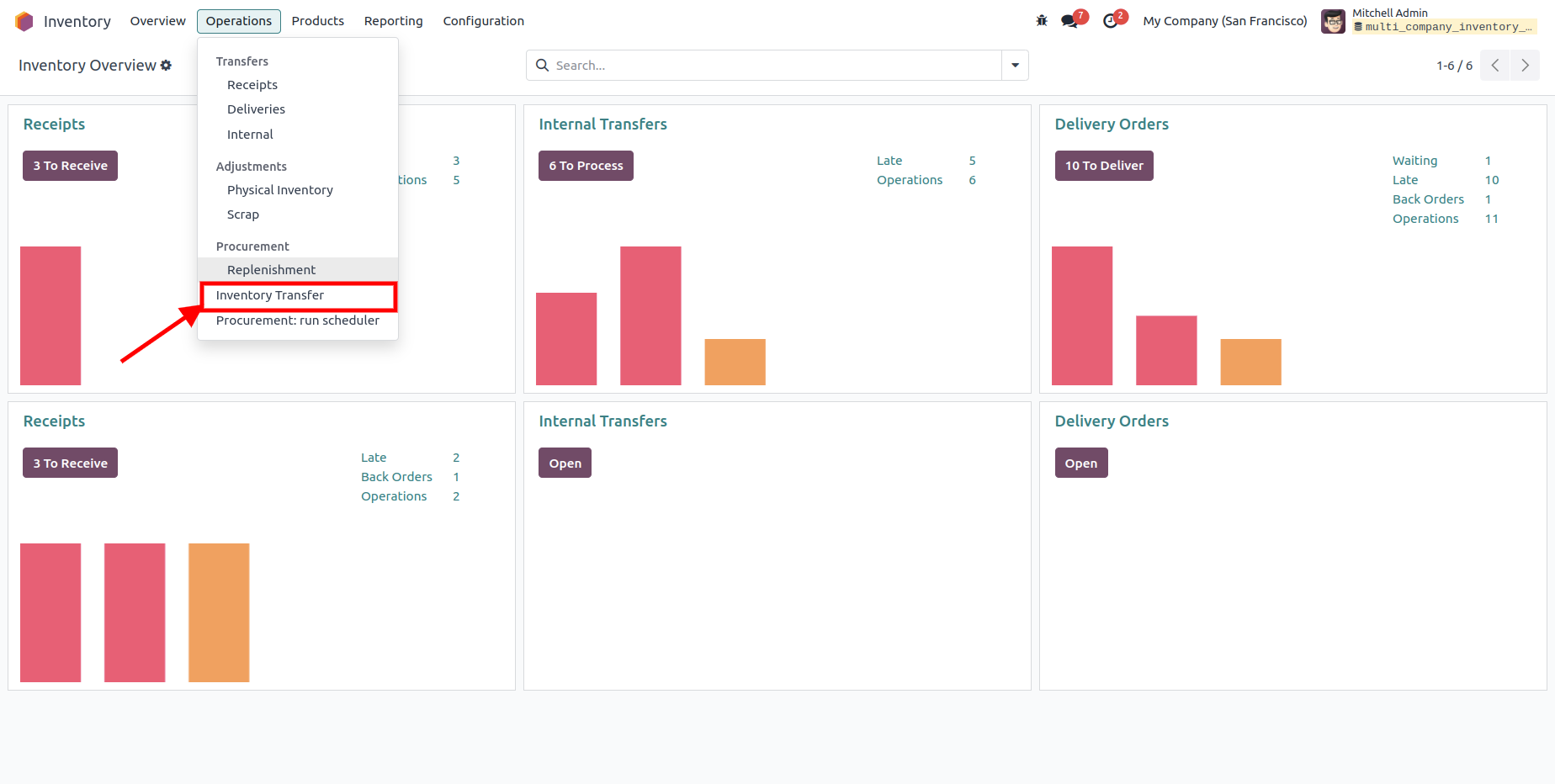Select Replenishment in the Operations menu
1555x784 pixels.
[x=271, y=270]
